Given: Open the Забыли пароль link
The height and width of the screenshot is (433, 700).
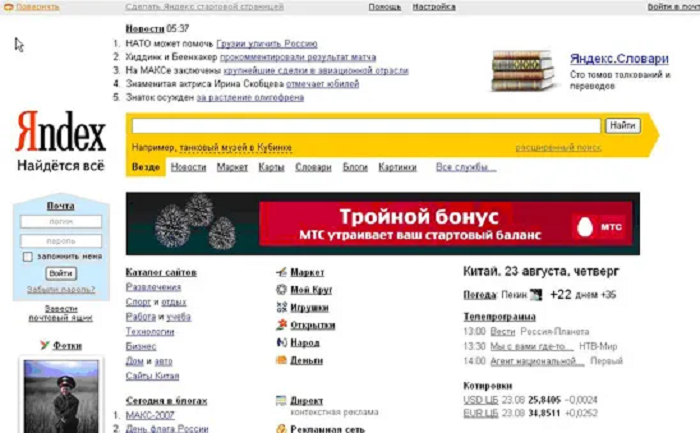Looking at the screenshot, I should coord(61,289).
